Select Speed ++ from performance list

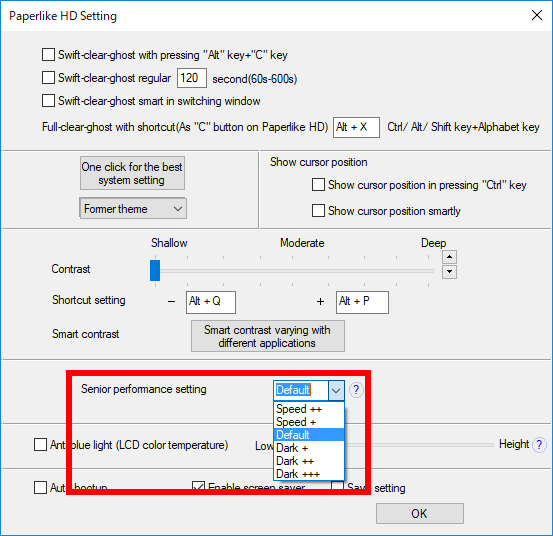click(x=309, y=409)
